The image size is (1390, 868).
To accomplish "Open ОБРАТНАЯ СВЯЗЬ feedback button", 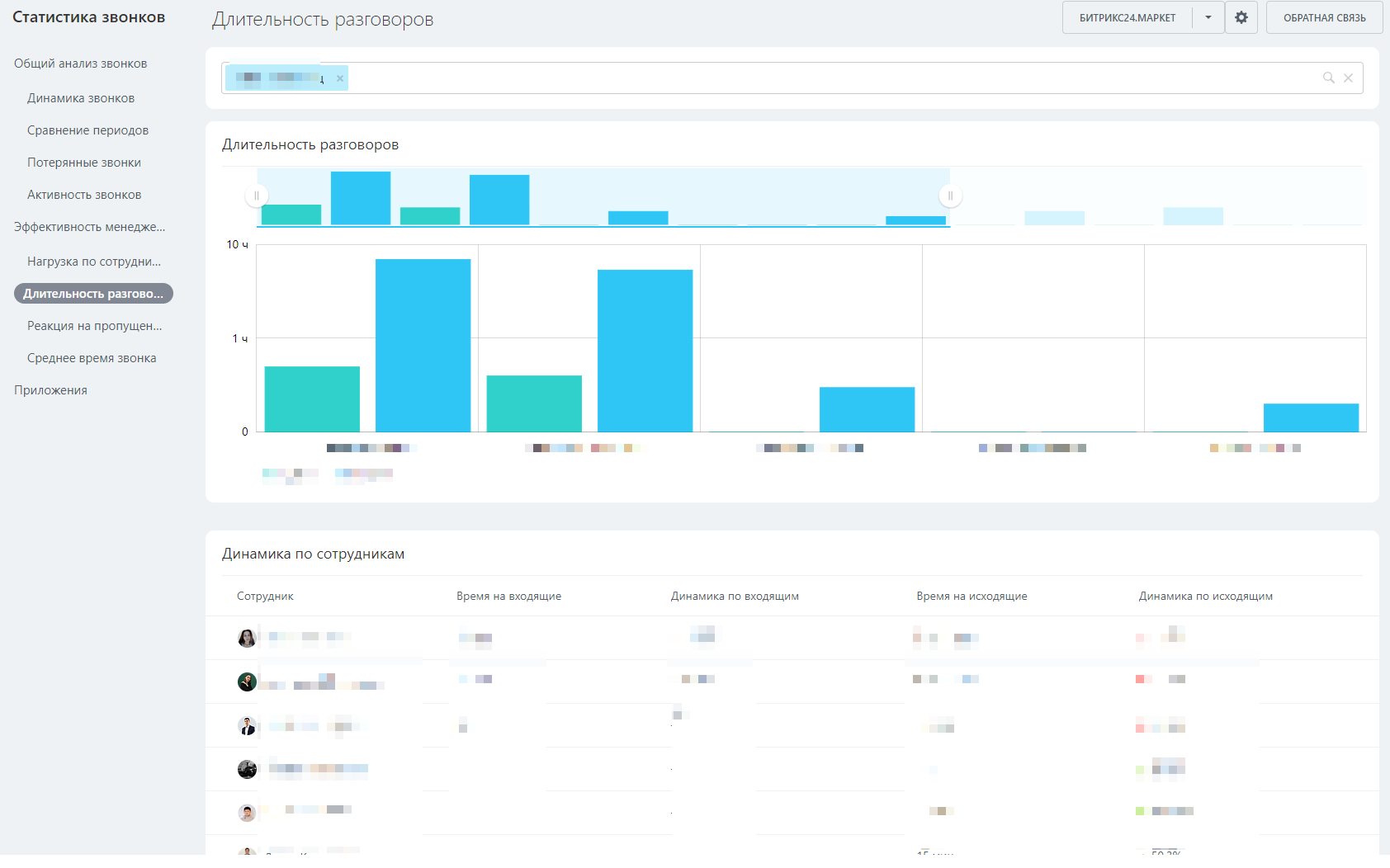I will [x=1324, y=17].
